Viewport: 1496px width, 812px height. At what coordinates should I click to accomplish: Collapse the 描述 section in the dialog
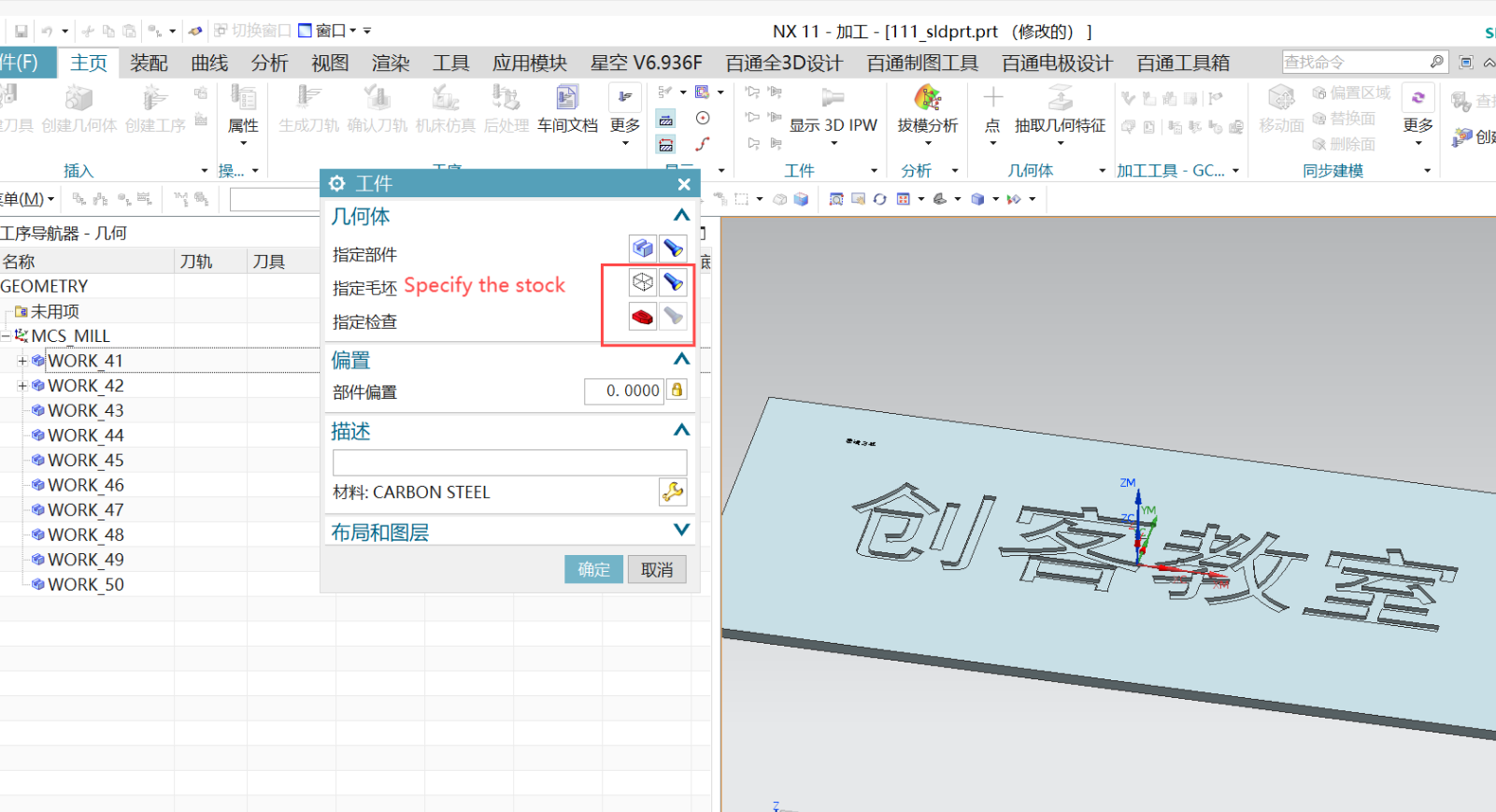tap(682, 430)
